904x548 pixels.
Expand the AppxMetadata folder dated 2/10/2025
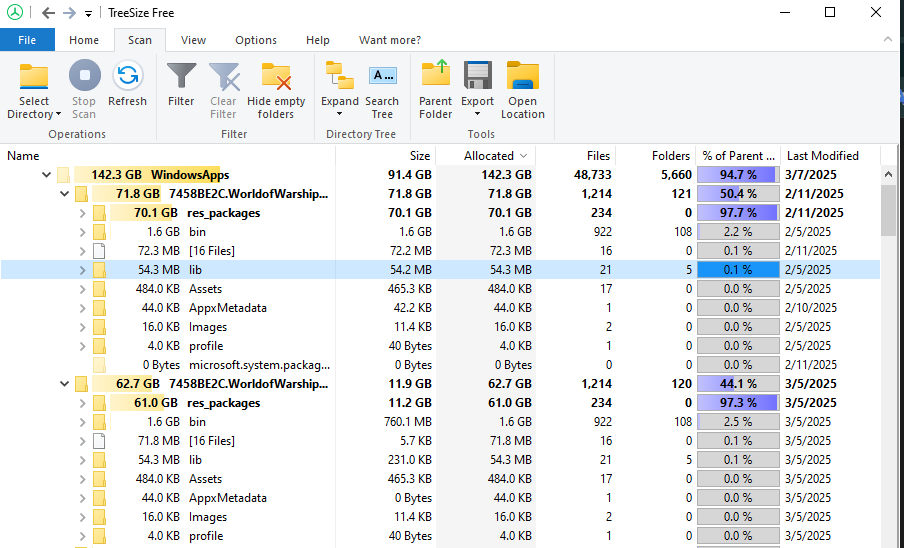point(82,308)
